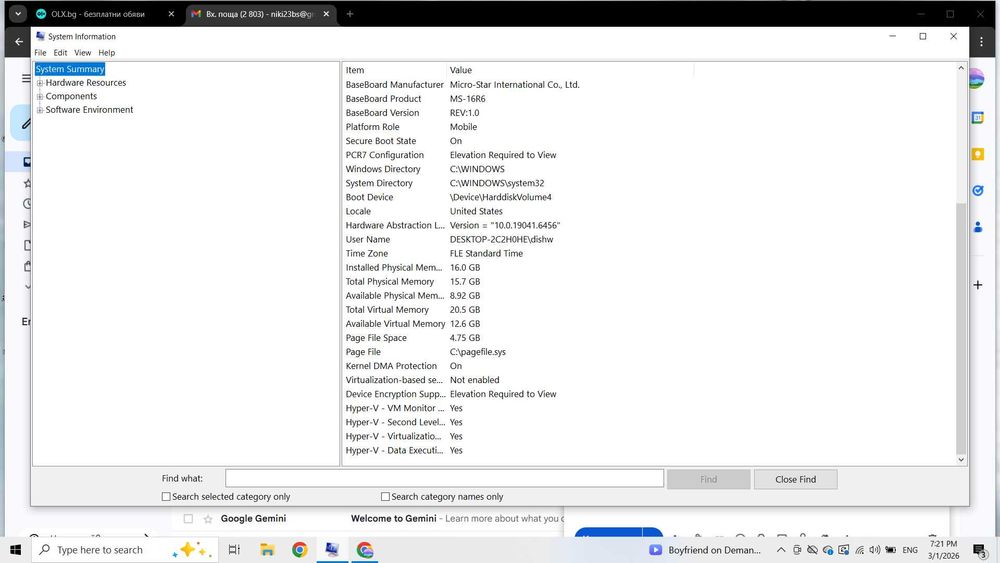1000x563 pixels.
Task: Select Software Environment label in the tree
Action: 89,110
